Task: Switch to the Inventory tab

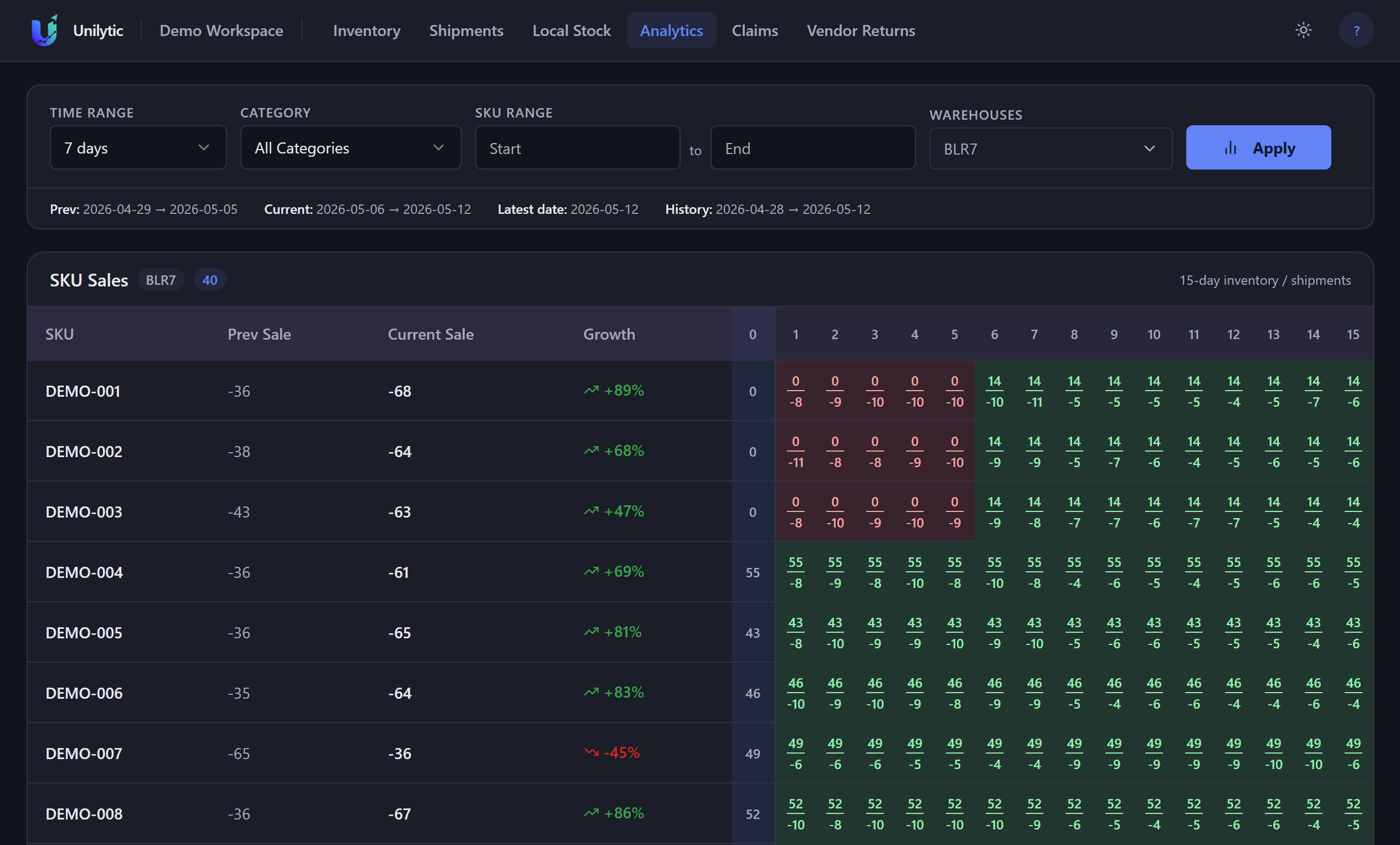Action: [x=367, y=30]
